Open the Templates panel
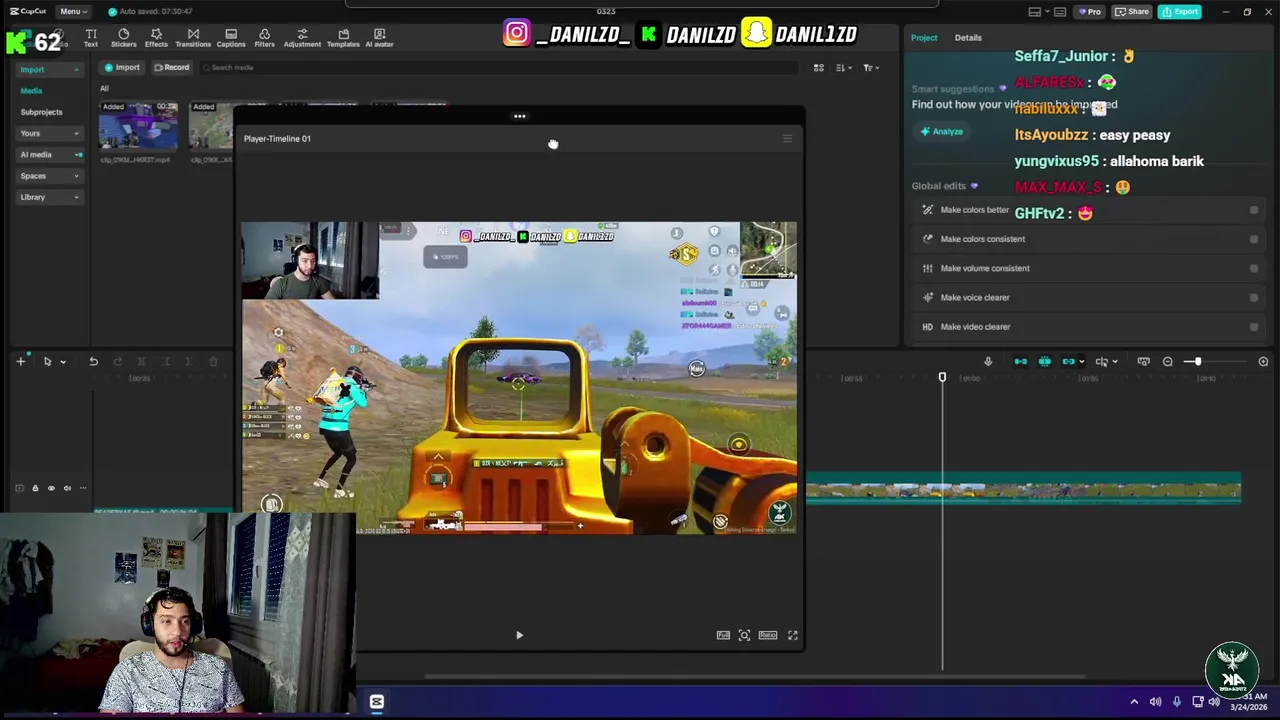The image size is (1280, 720). pyautogui.click(x=343, y=38)
